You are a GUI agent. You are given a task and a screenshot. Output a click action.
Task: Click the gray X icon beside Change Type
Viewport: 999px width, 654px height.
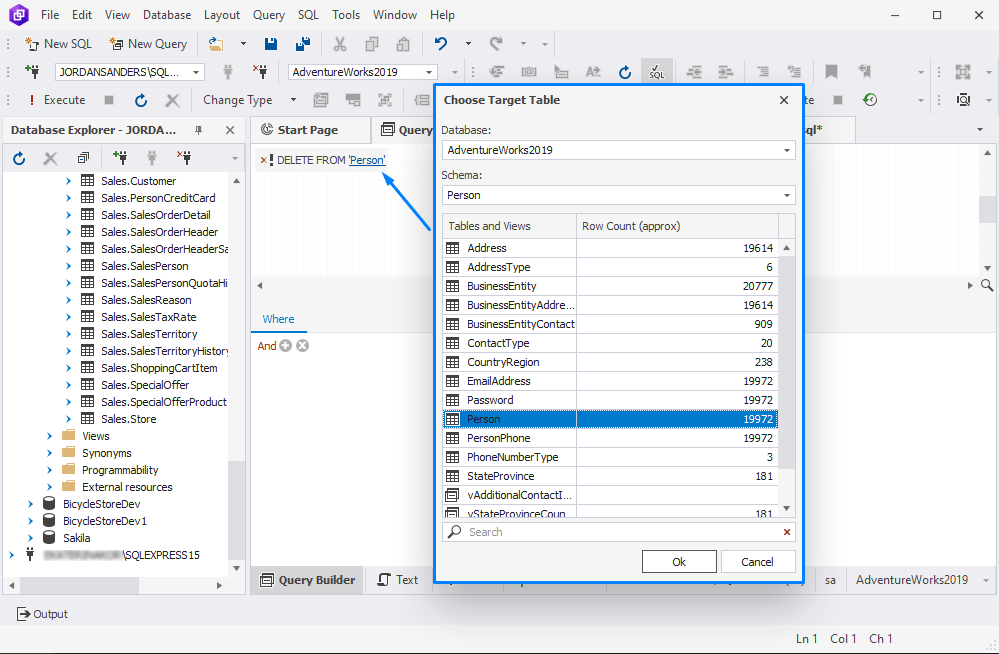(172, 100)
